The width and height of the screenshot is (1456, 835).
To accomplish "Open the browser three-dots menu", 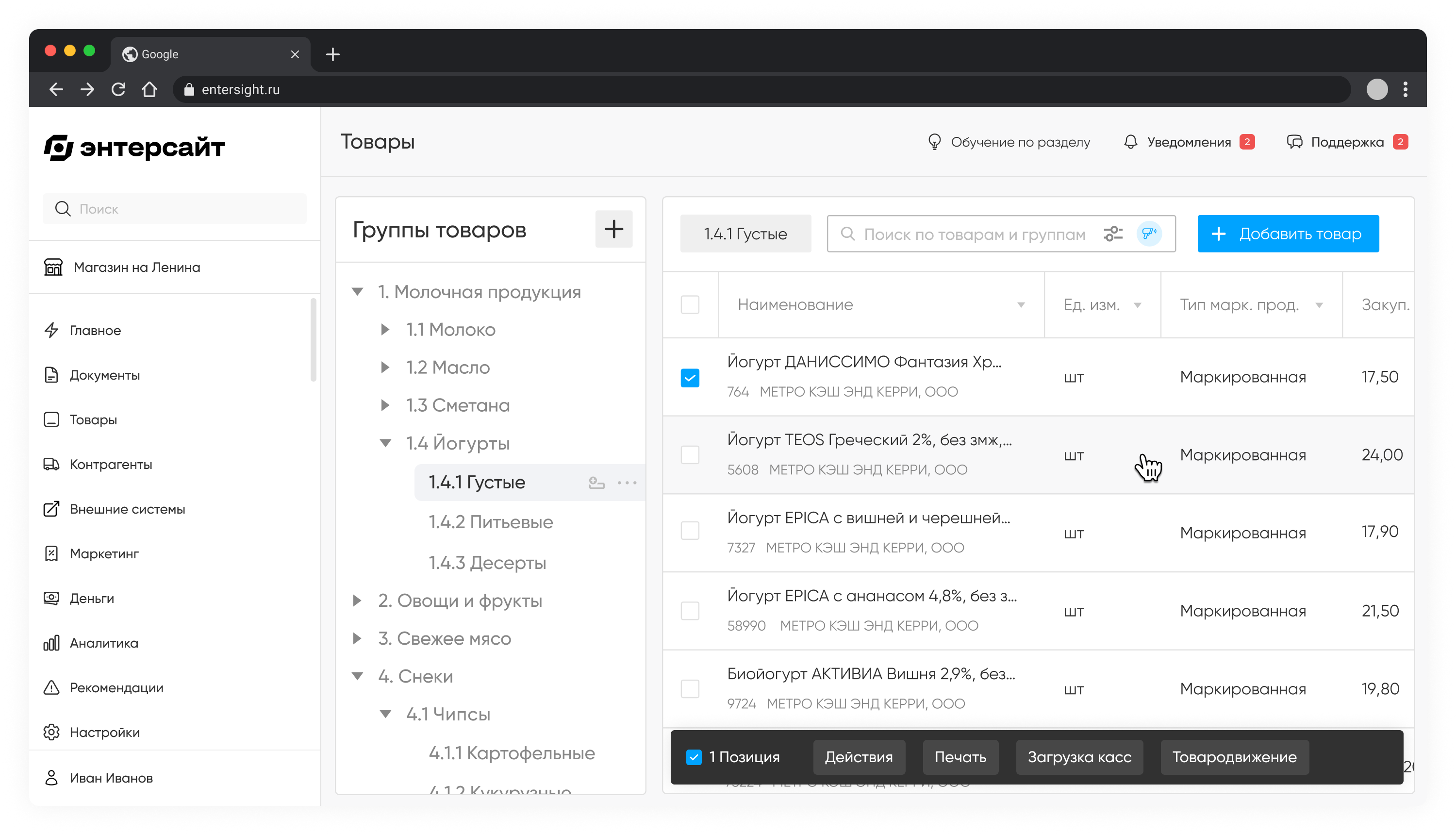I will click(1405, 89).
